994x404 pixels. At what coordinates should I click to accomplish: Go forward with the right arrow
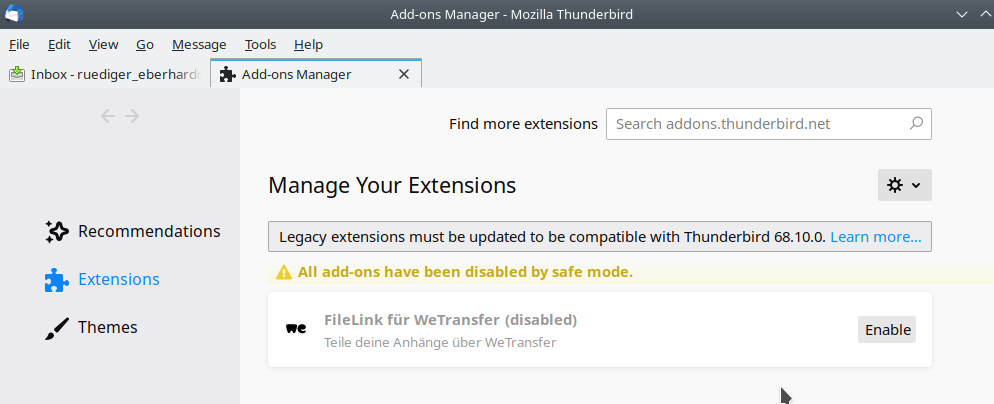tap(132, 116)
